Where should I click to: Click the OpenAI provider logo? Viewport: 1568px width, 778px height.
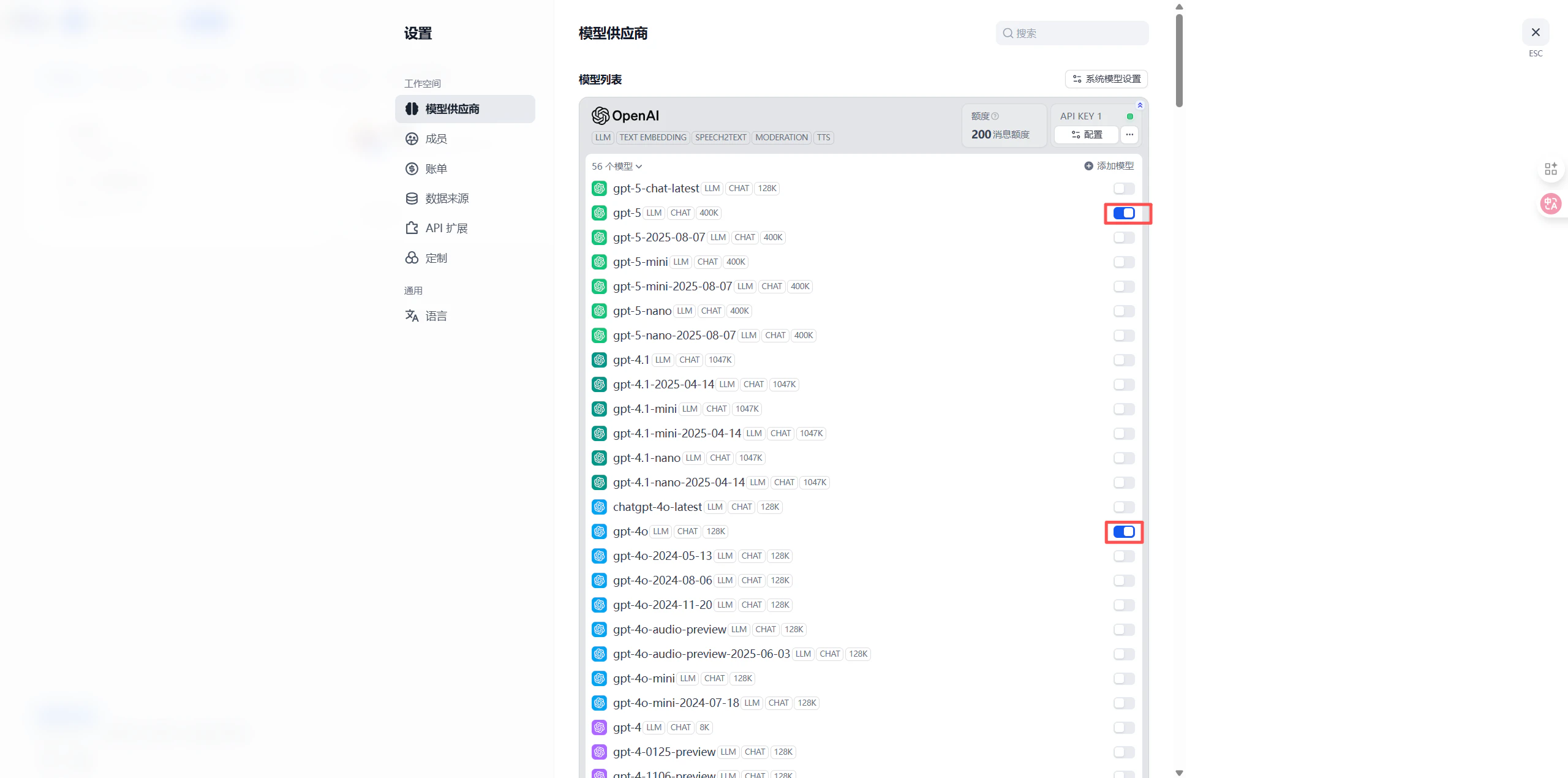625,115
